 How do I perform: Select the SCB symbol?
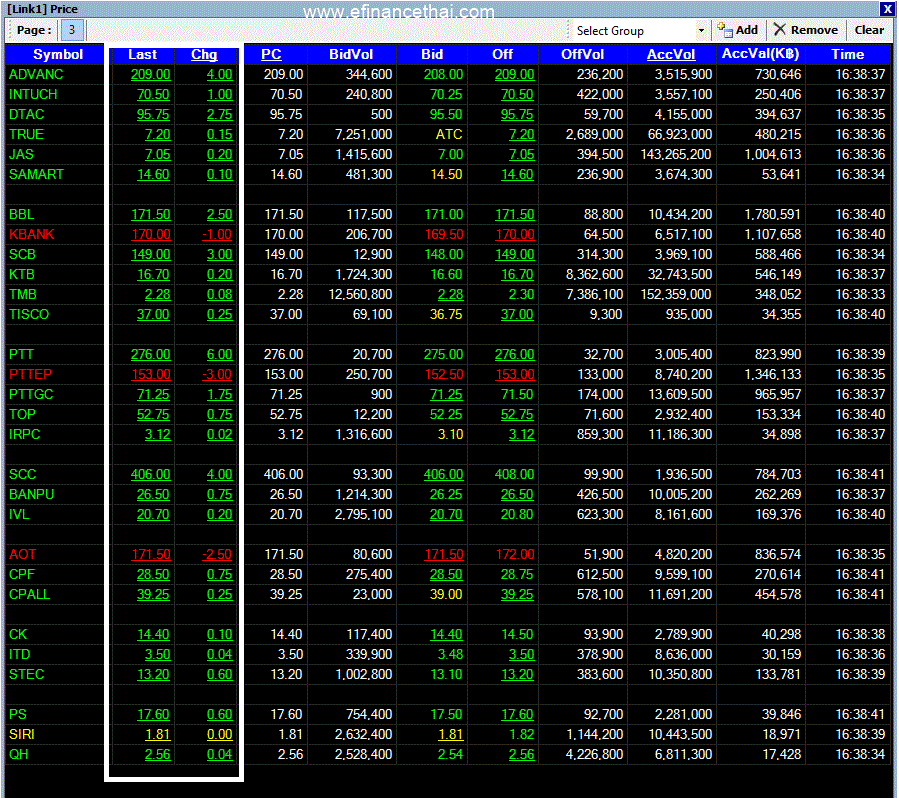coord(22,255)
